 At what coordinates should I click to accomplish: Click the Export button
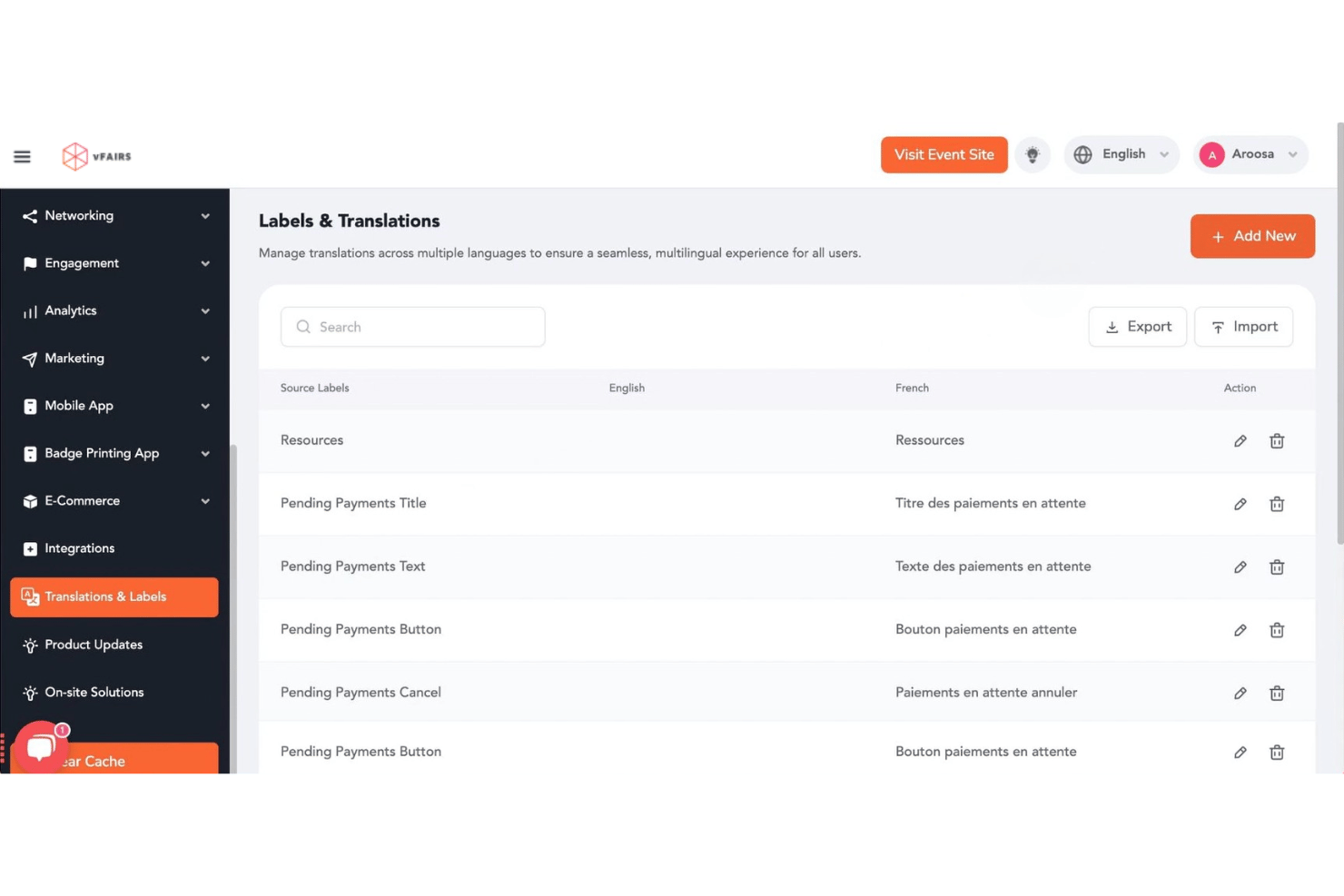tap(1138, 327)
